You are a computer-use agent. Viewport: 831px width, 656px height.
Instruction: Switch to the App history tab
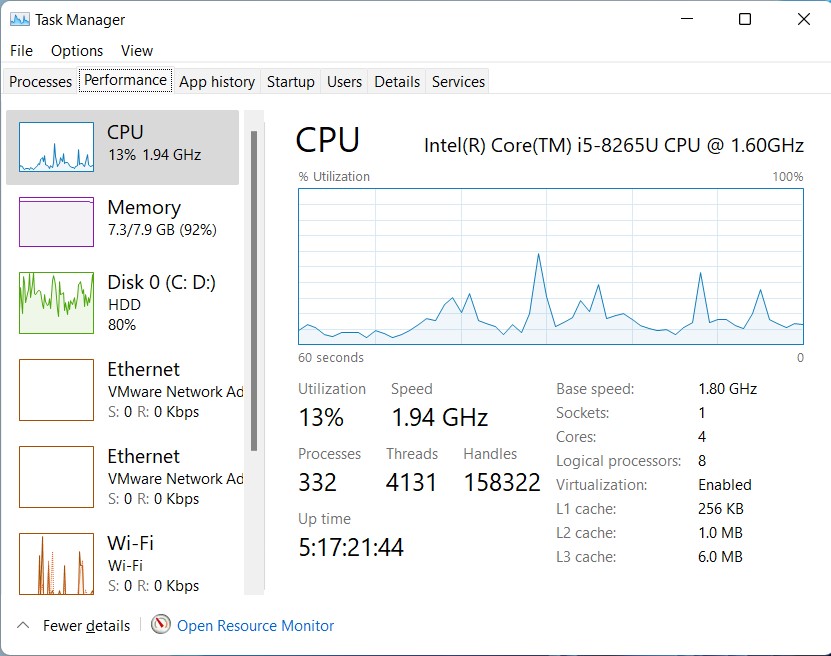pyautogui.click(x=216, y=81)
